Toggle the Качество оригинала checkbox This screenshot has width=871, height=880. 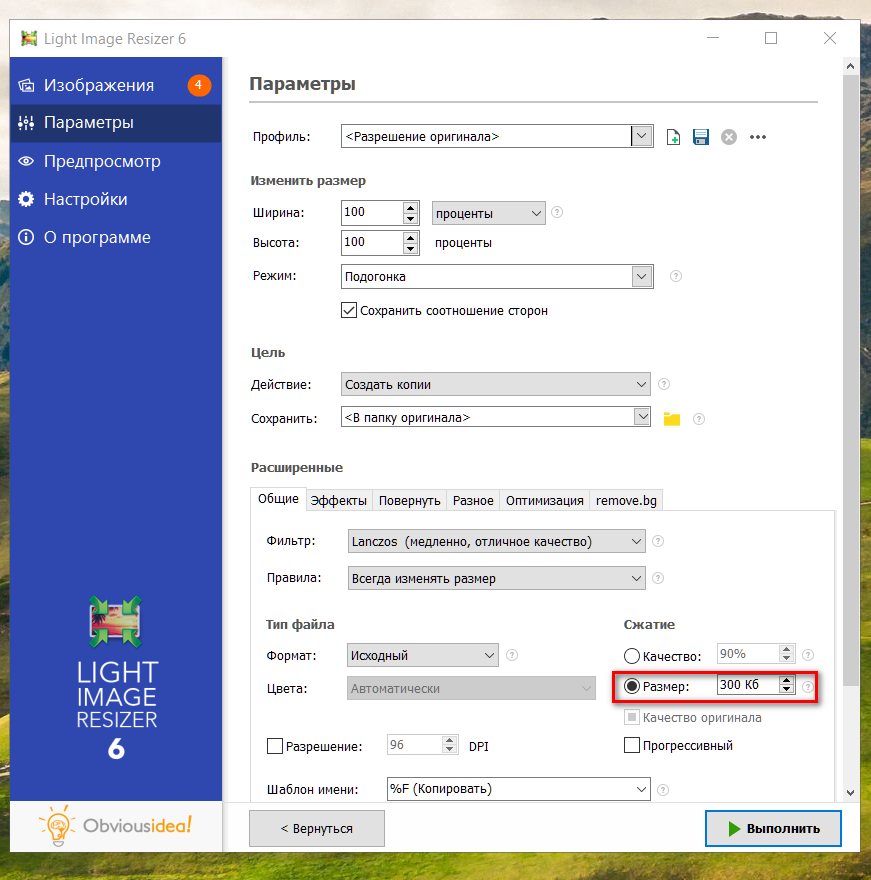tap(632, 717)
